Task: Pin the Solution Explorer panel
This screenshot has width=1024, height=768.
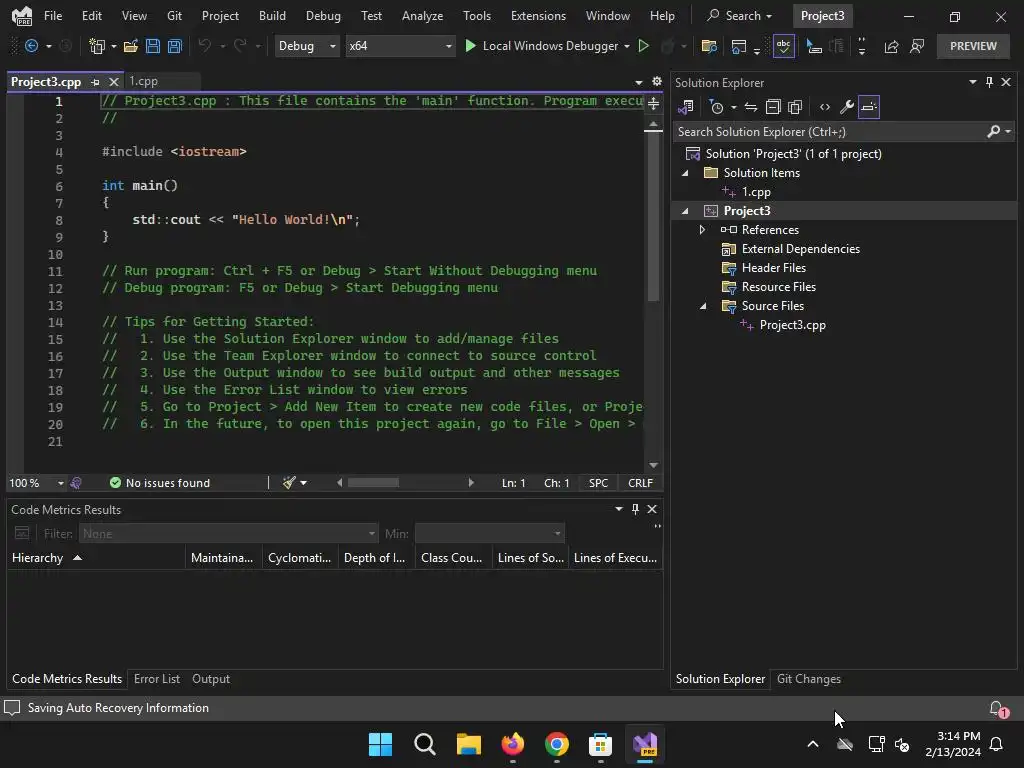Action: (989, 82)
